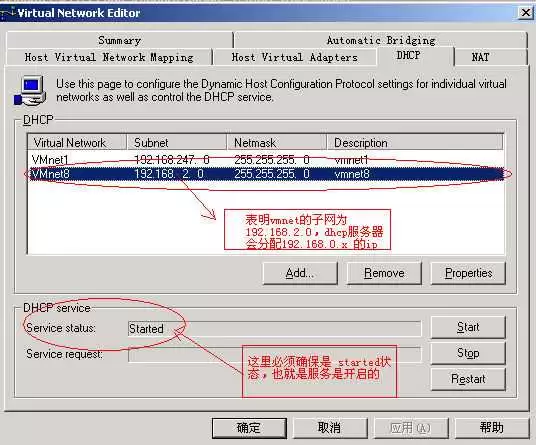This screenshot has height=445, width=536.
Task: Click the network computer icon beside description
Action: tap(30, 91)
